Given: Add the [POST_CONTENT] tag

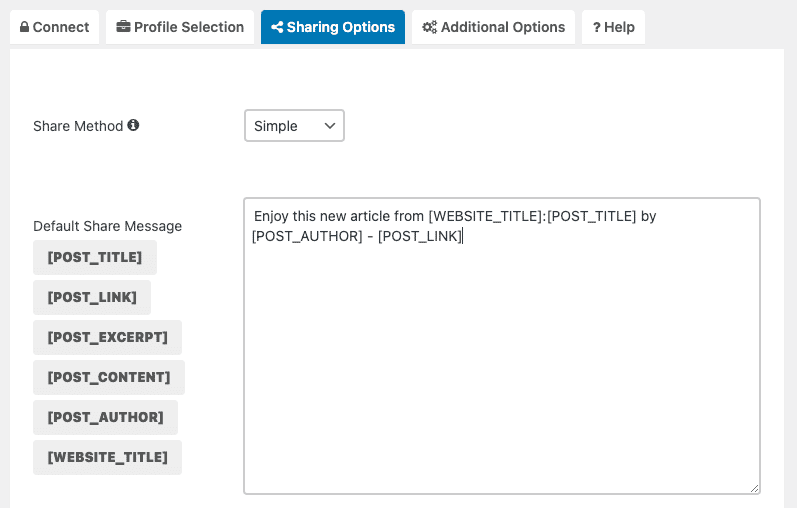Looking at the screenshot, I should [109, 377].
